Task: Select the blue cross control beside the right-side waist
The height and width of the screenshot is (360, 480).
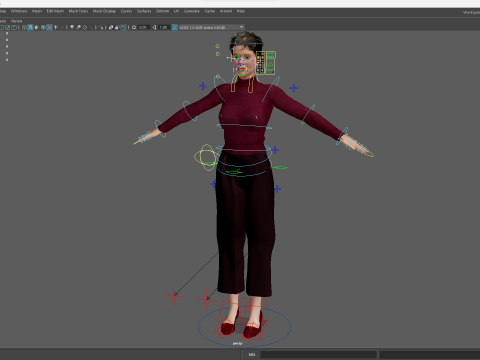Action: [275, 150]
